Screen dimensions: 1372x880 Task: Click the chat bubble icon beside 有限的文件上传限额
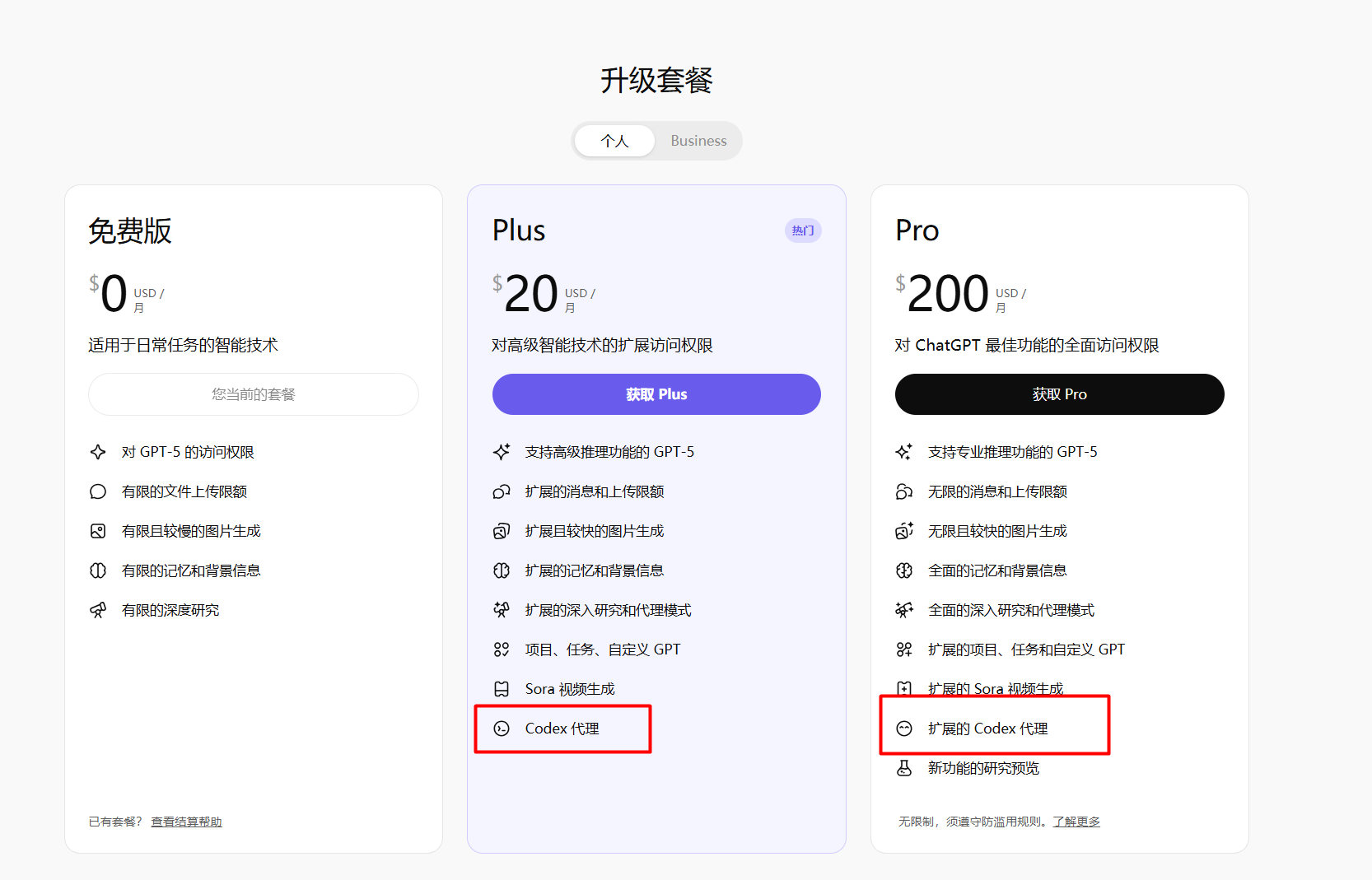(98, 491)
